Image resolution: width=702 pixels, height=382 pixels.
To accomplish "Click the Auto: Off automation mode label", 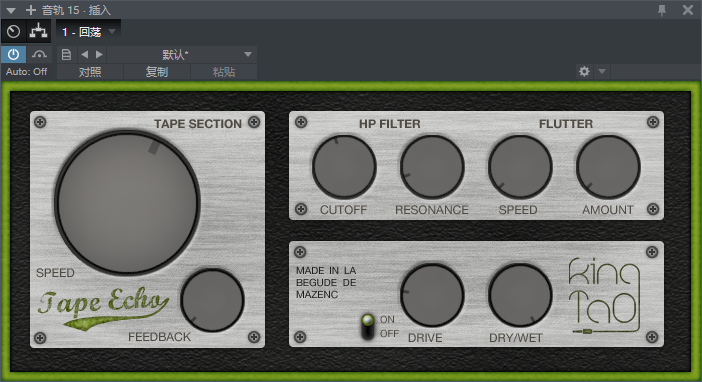I will (x=27, y=72).
